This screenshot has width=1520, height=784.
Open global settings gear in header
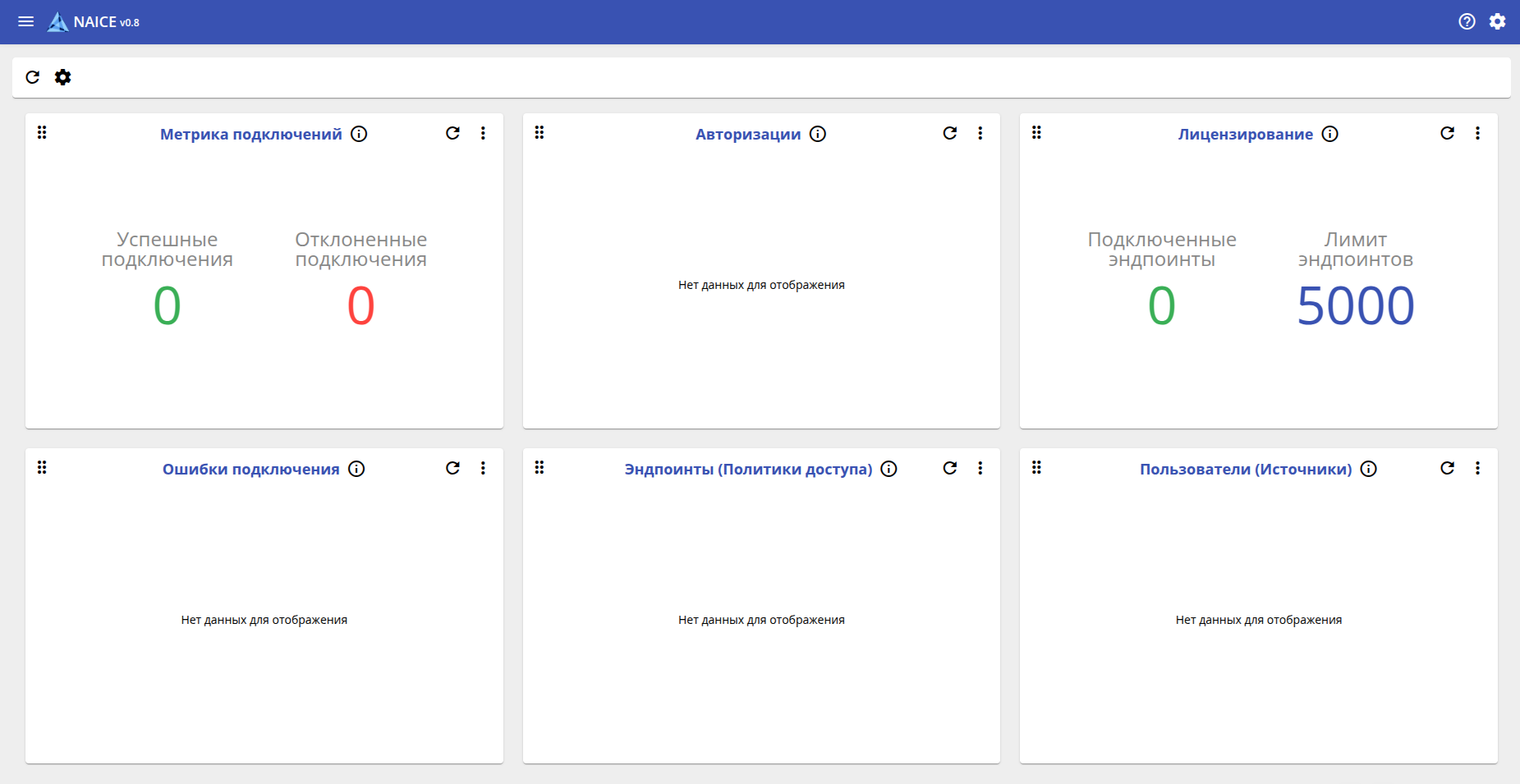click(x=1498, y=21)
